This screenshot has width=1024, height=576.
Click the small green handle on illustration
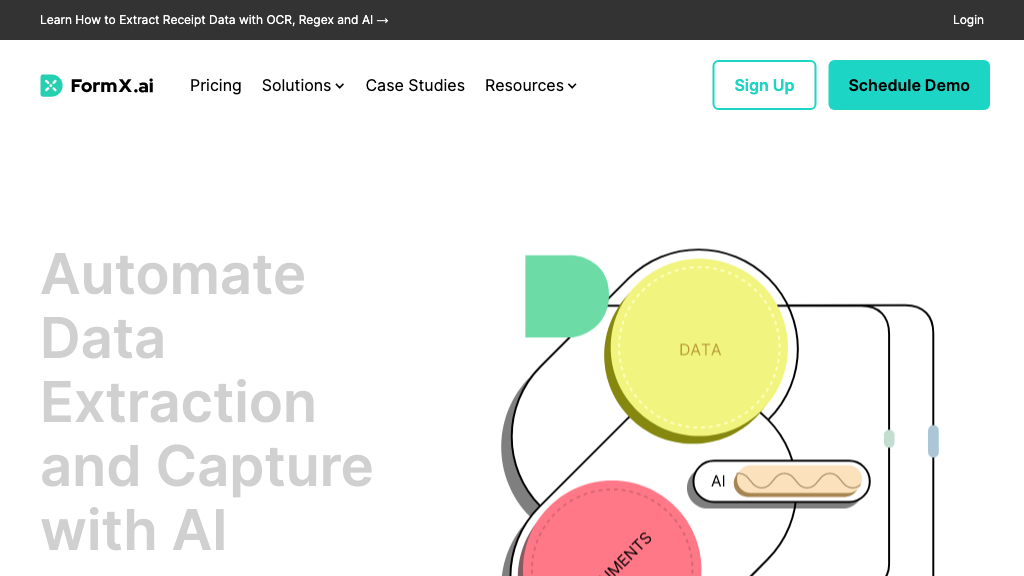[889, 438]
